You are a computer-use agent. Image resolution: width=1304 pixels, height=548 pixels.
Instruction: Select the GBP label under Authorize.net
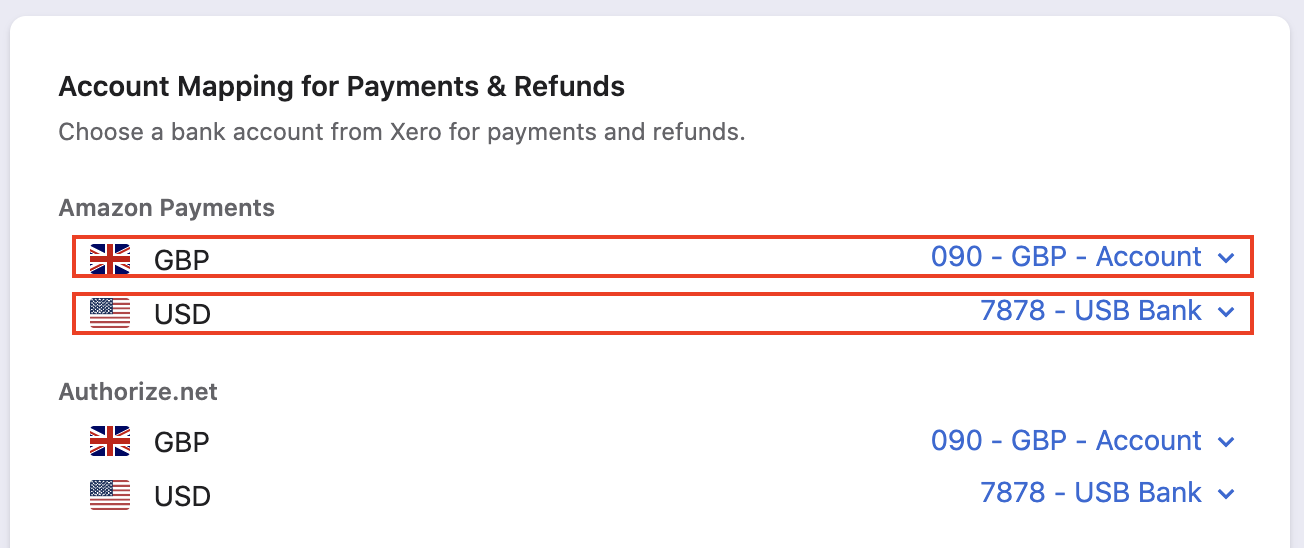point(182,442)
